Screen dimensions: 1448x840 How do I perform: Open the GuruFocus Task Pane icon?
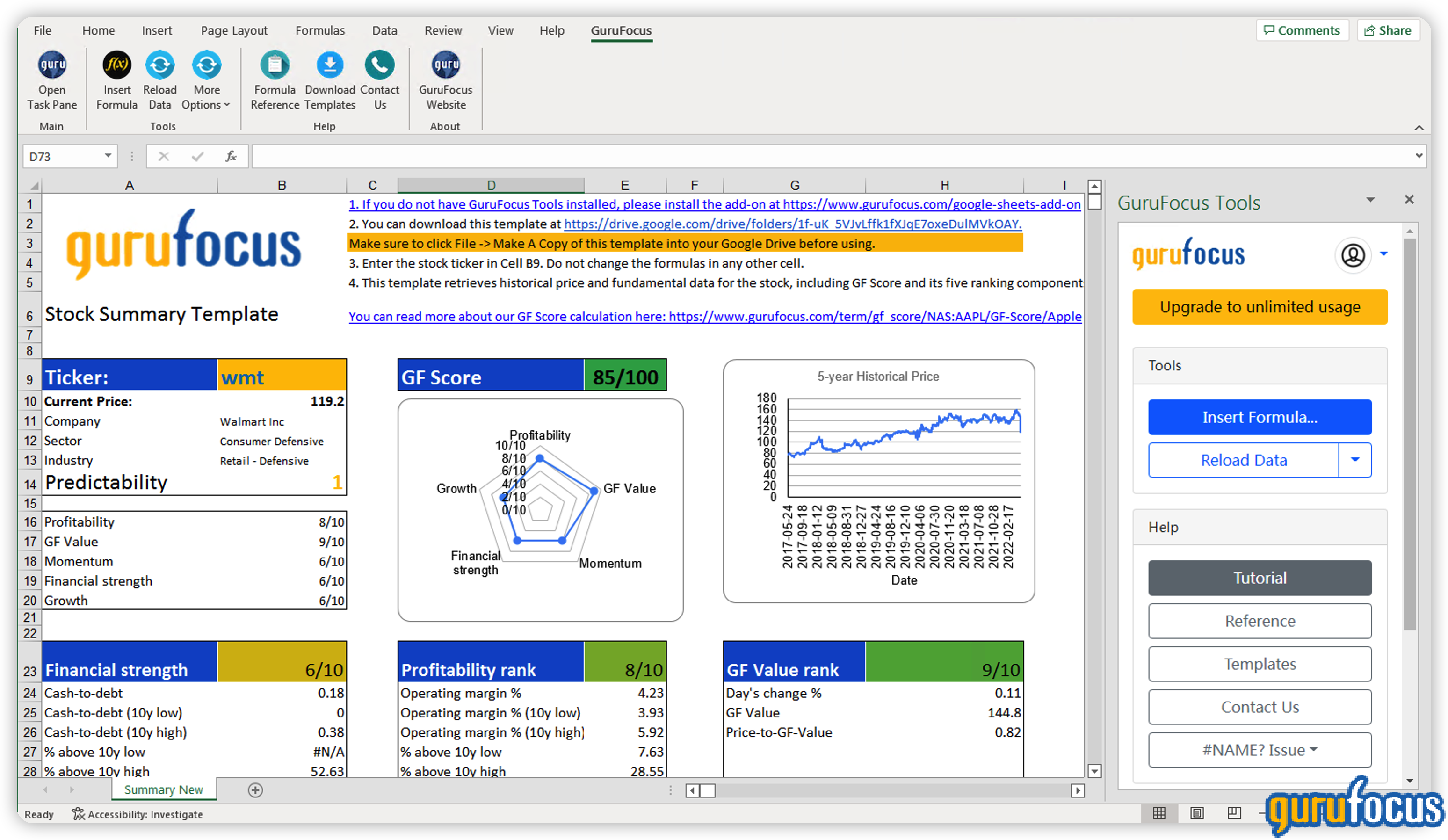[52, 65]
